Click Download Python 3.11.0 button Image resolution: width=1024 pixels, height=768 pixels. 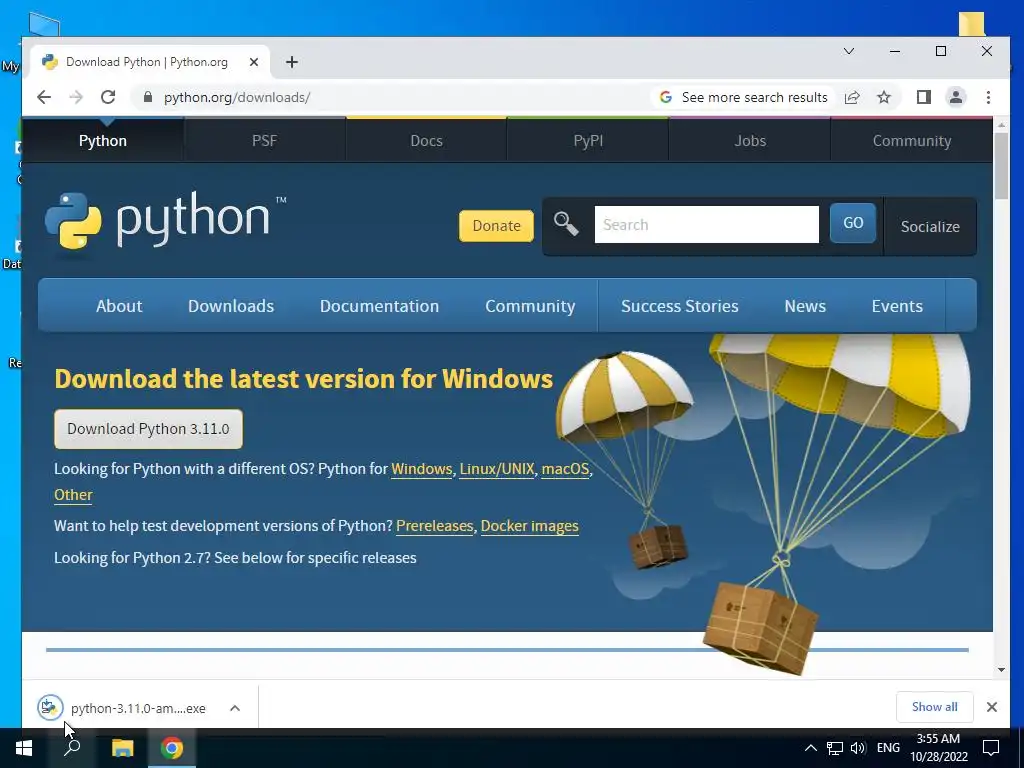coord(148,428)
